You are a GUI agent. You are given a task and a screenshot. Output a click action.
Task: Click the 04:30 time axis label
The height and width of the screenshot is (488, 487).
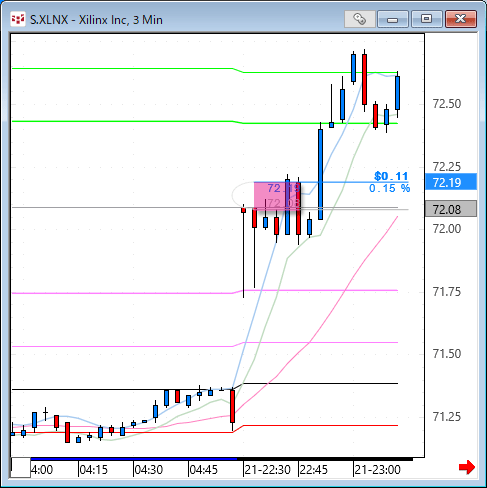pyautogui.click(x=149, y=470)
